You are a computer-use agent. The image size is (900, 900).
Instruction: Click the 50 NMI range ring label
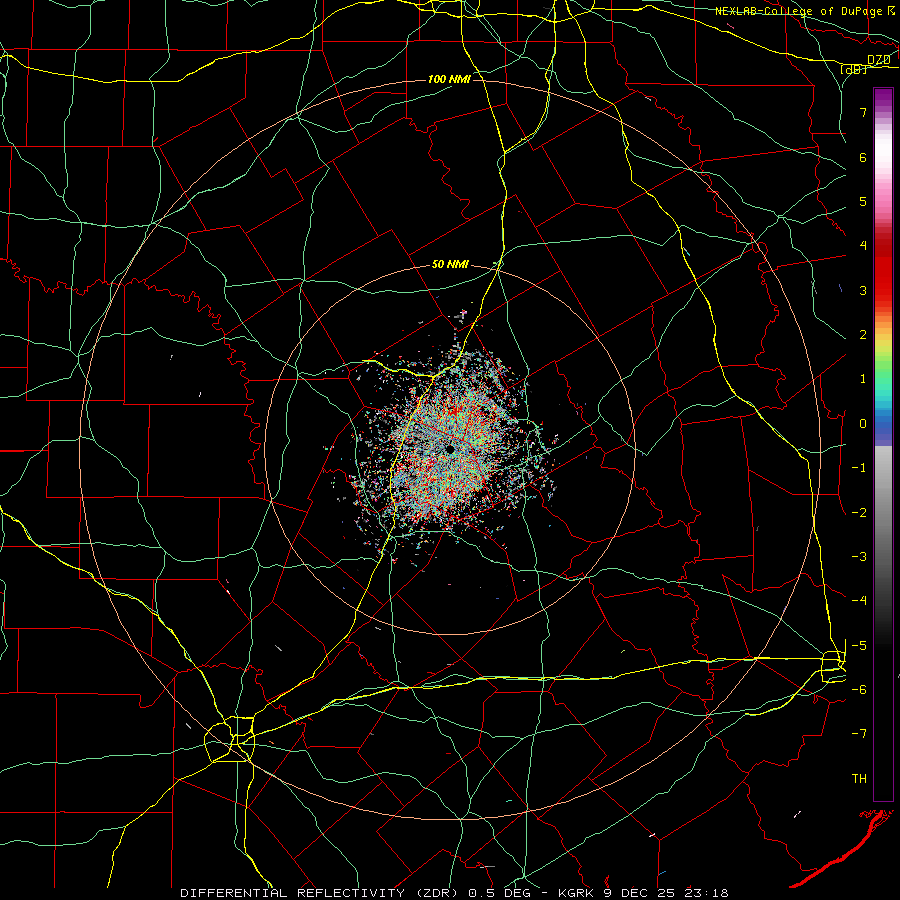pos(450,264)
